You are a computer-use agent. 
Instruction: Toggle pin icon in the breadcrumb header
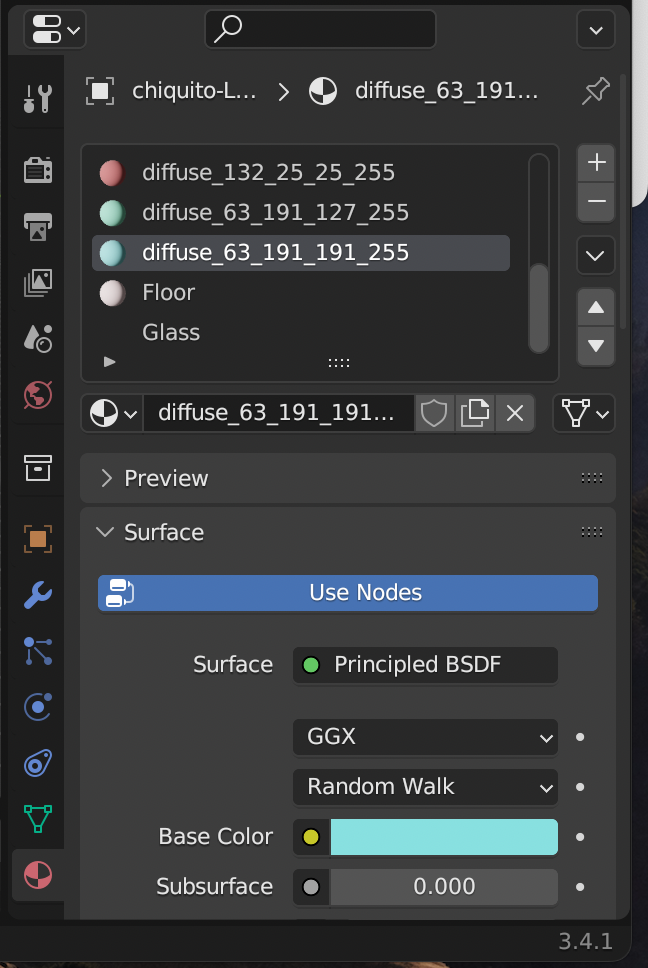(596, 91)
